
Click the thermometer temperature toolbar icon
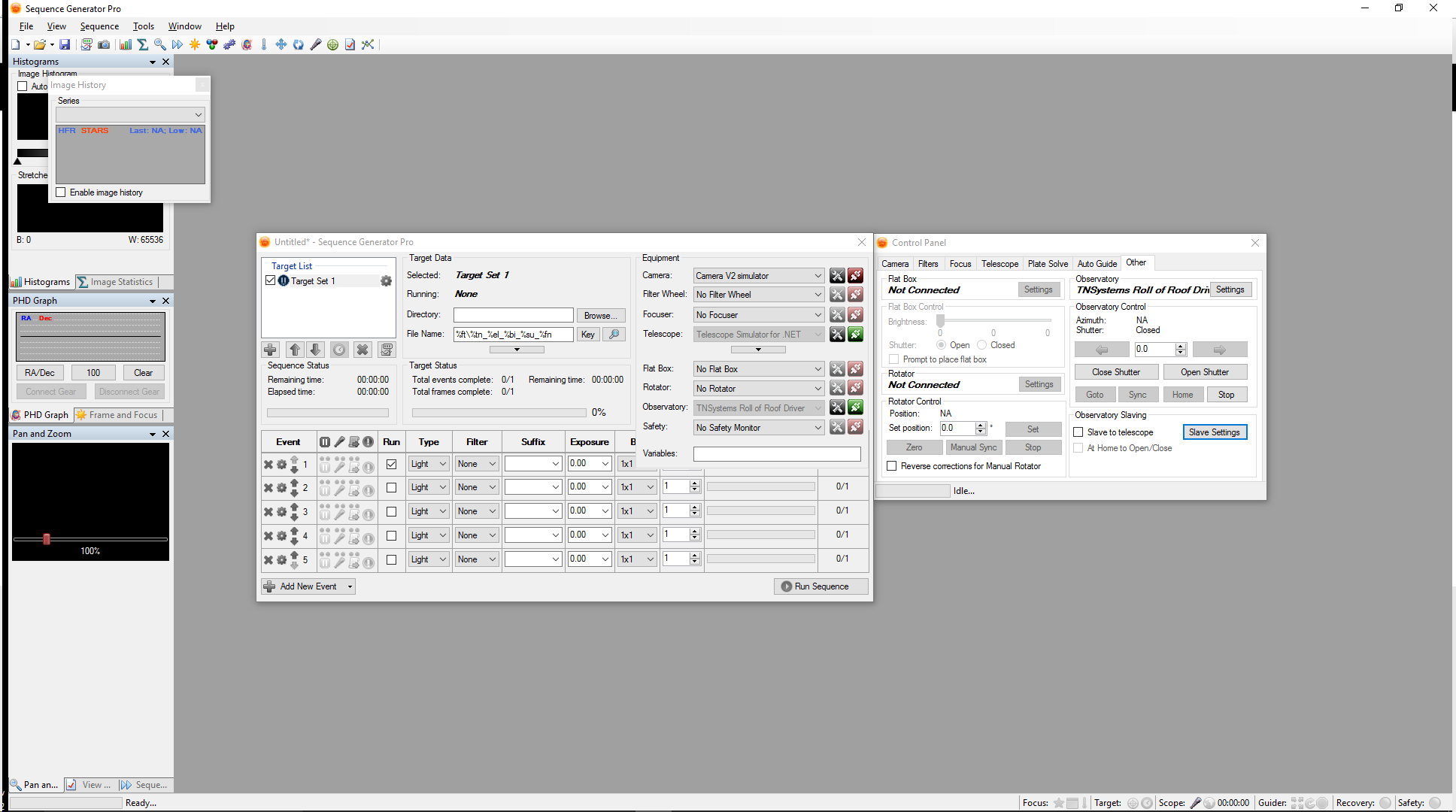(x=264, y=45)
